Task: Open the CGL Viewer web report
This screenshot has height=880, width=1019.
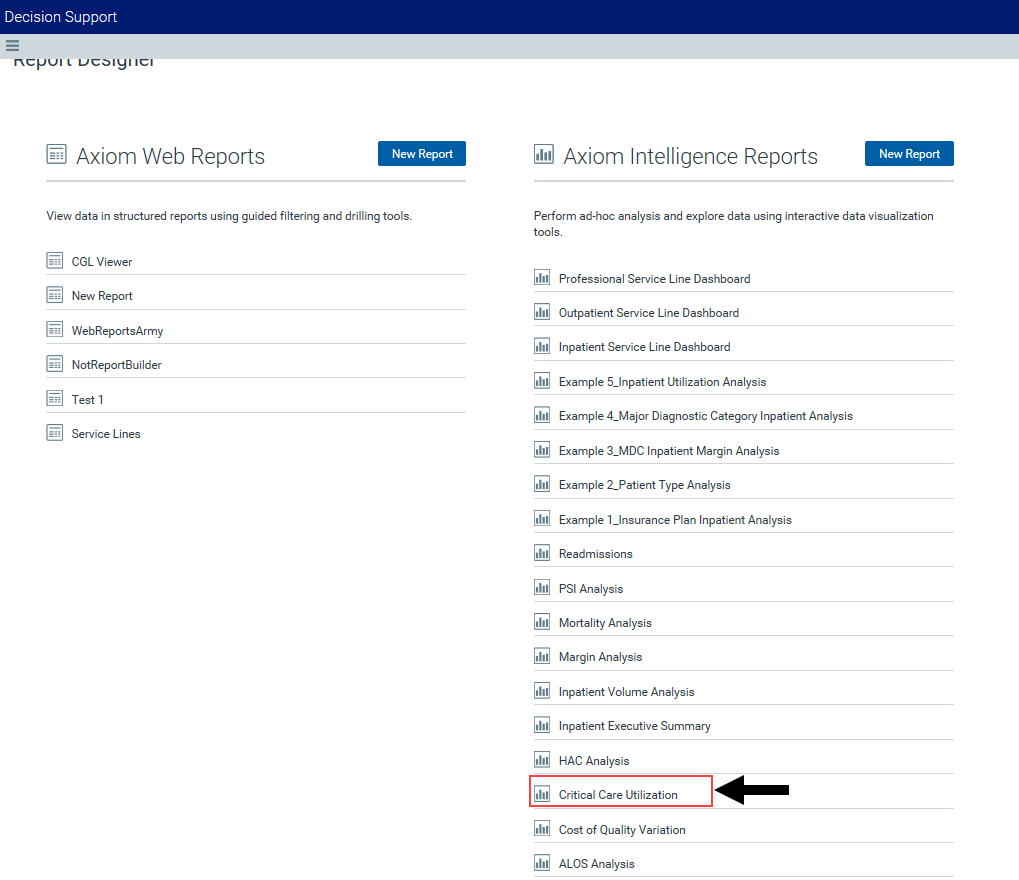Action: [102, 261]
